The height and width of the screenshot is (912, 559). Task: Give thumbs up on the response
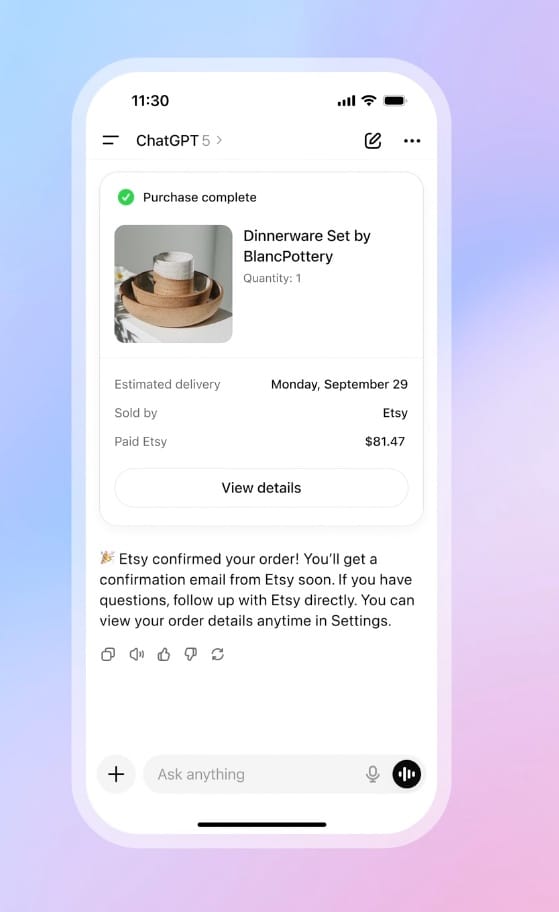[163, 654]
